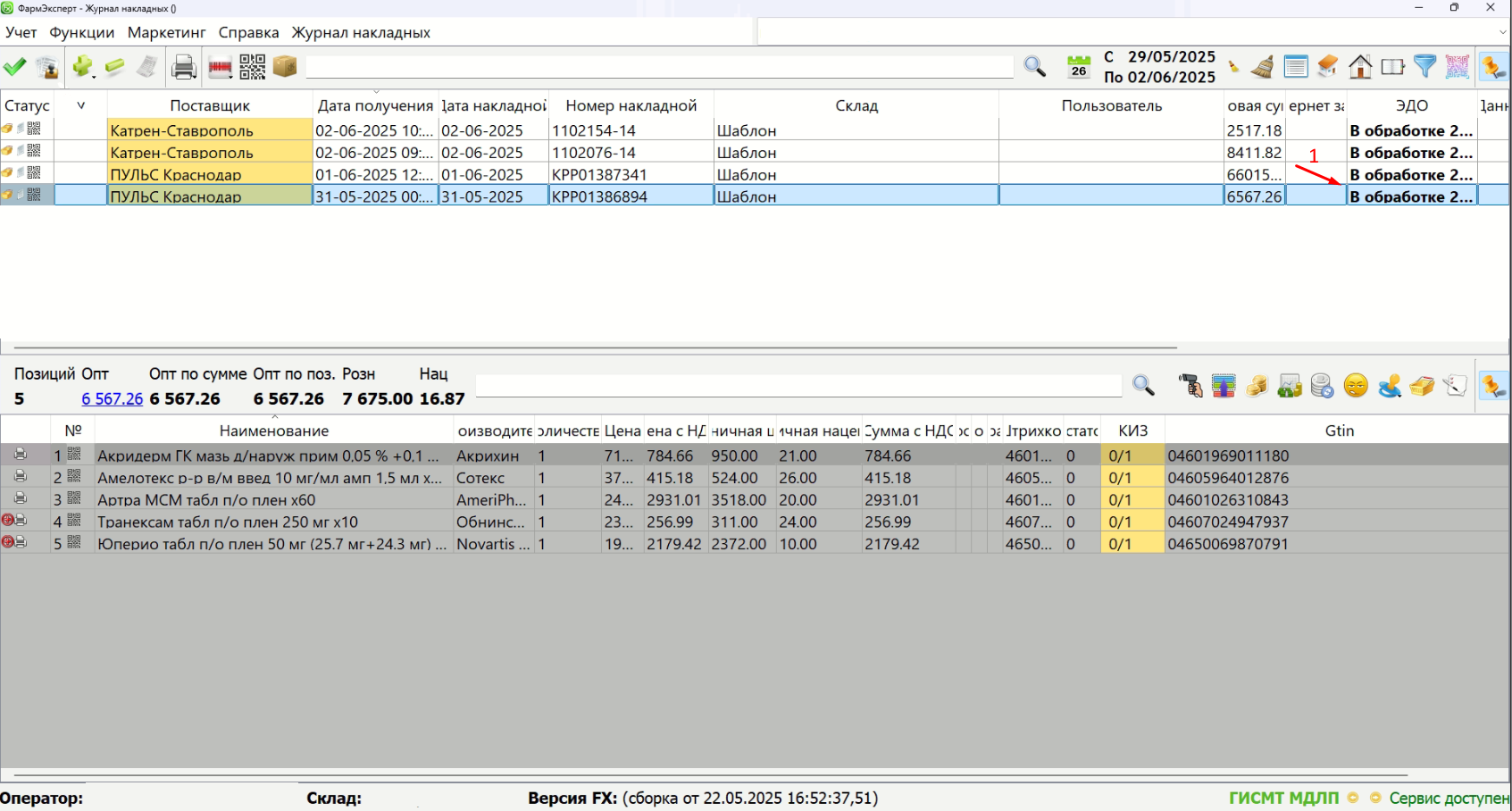Open the calendar date range picker
Screen dimensions: 1512x811
click(1079, 67)
